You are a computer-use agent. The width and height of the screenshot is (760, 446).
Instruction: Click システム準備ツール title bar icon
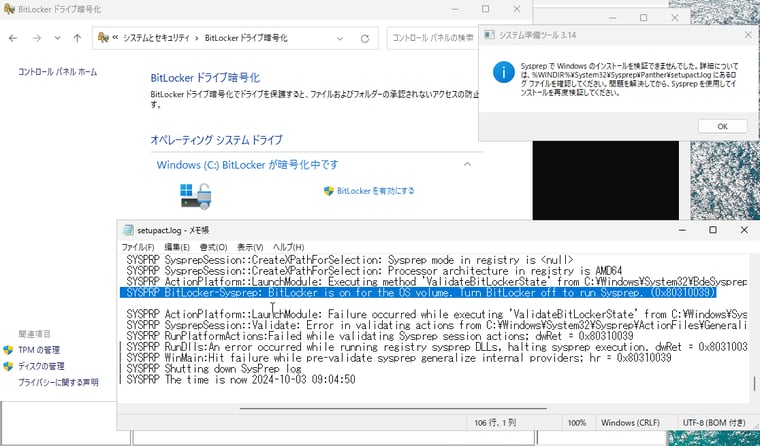click(x=489, y=34)
